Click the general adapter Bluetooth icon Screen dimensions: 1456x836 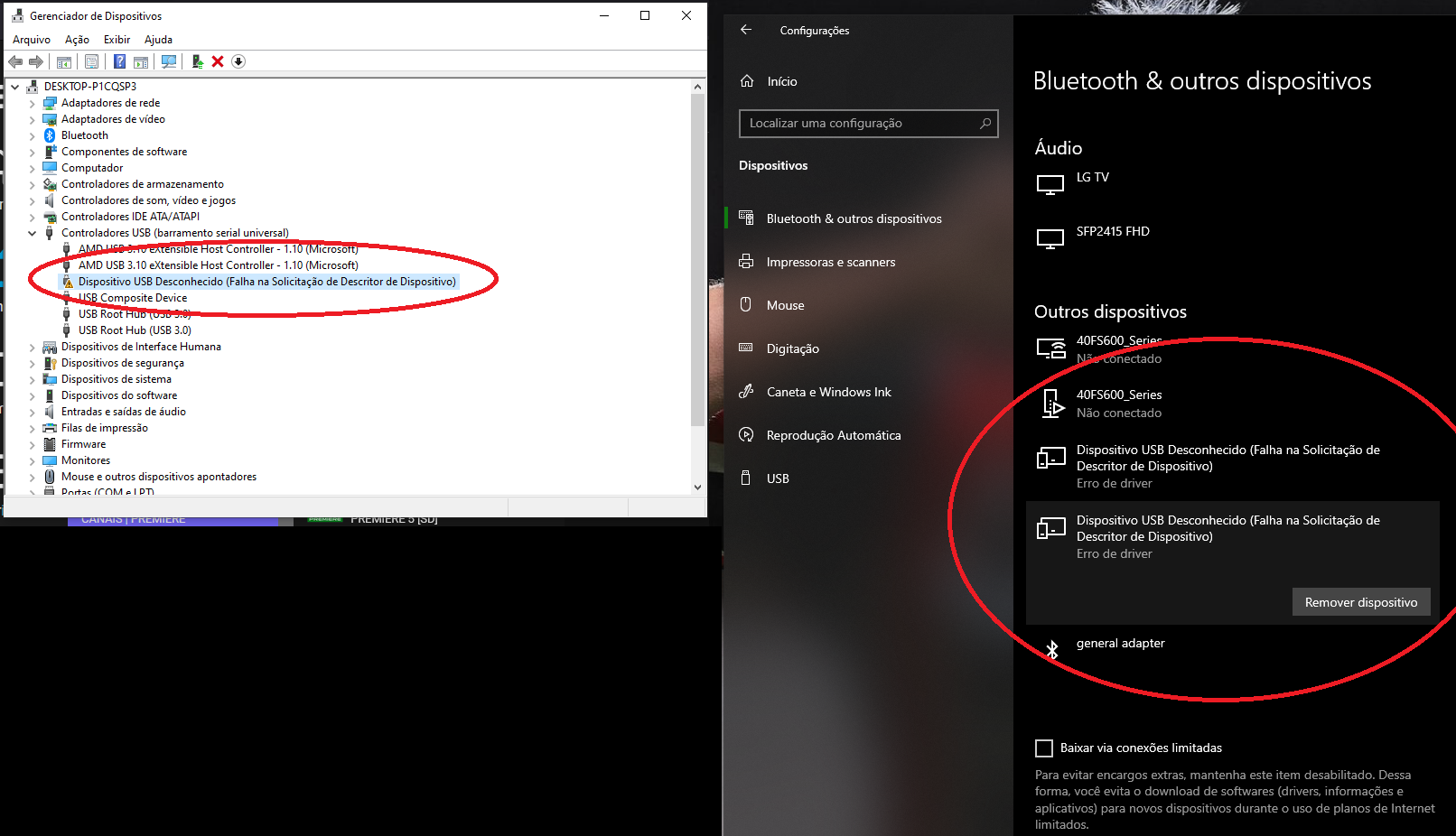point(1052,649)
